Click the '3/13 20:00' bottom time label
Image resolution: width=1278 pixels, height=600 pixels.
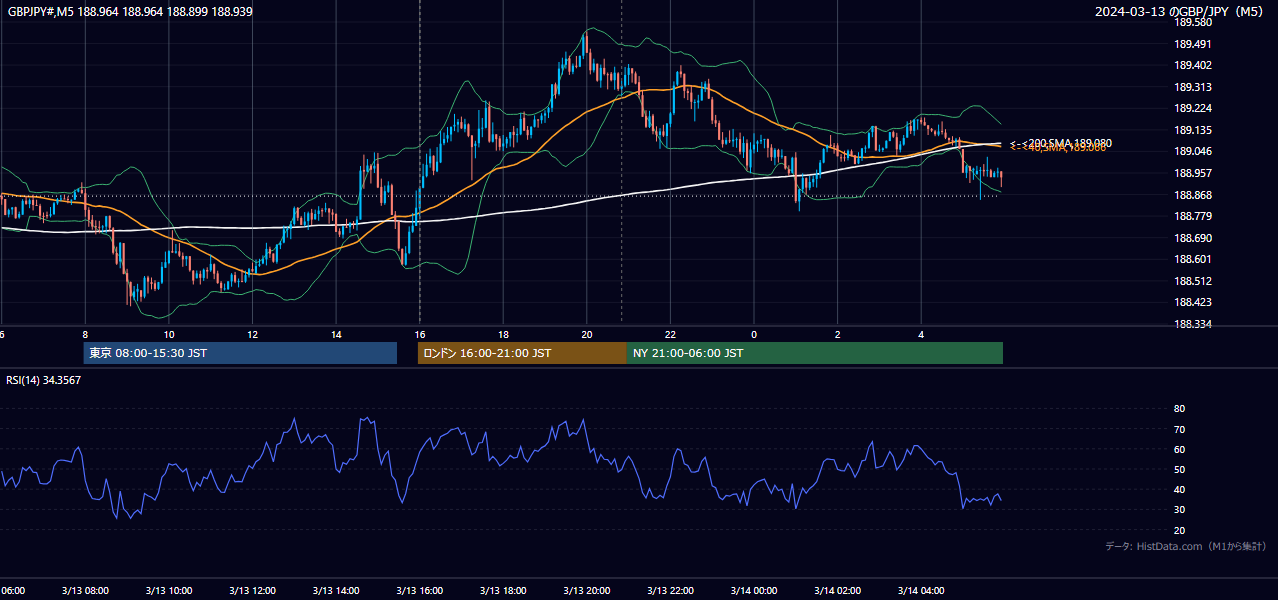(587, 591)
